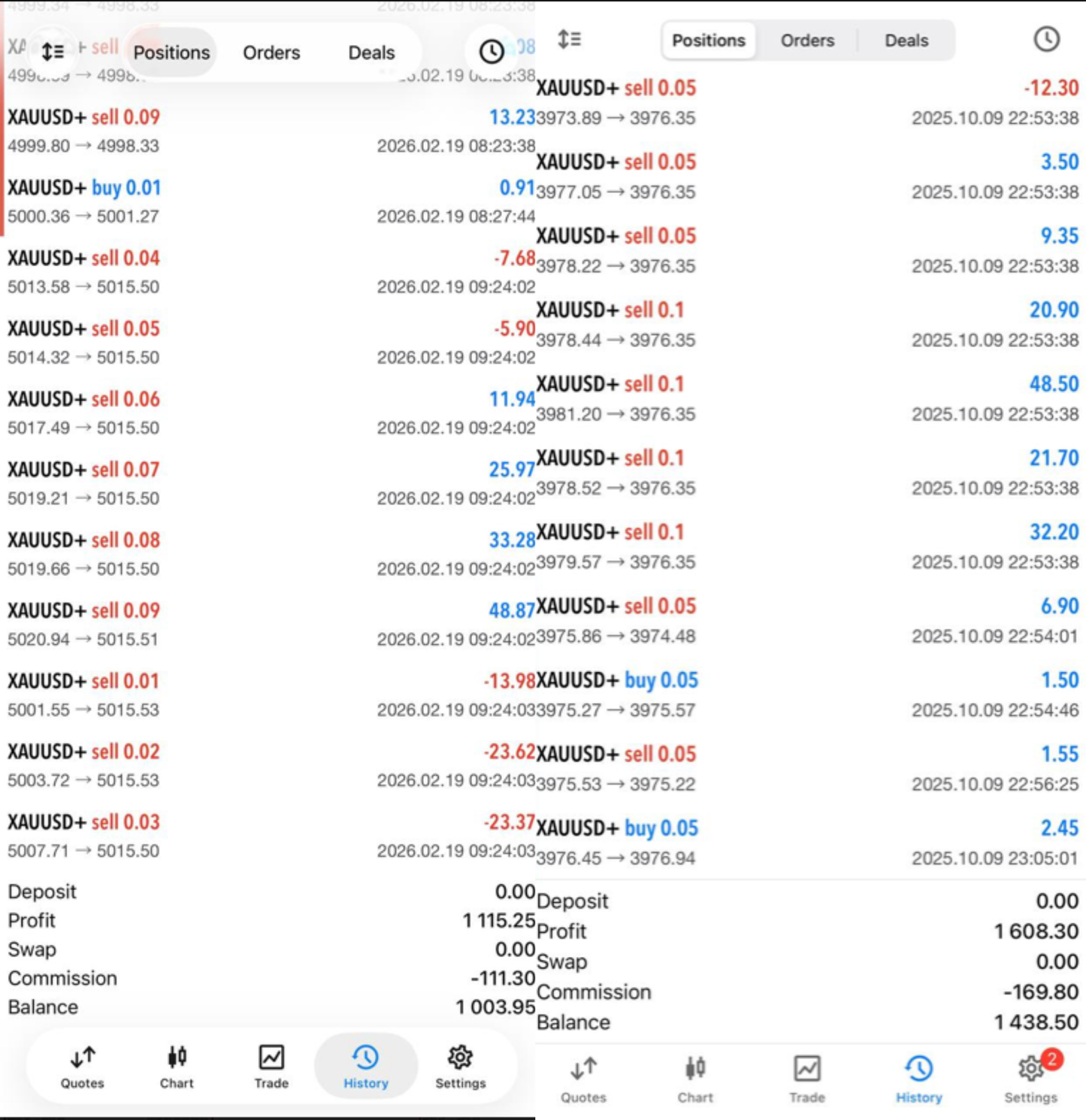1086x1120 pixels.
Task: Open the sell 0.09 trade with profit 13.23
Action: 271,131
